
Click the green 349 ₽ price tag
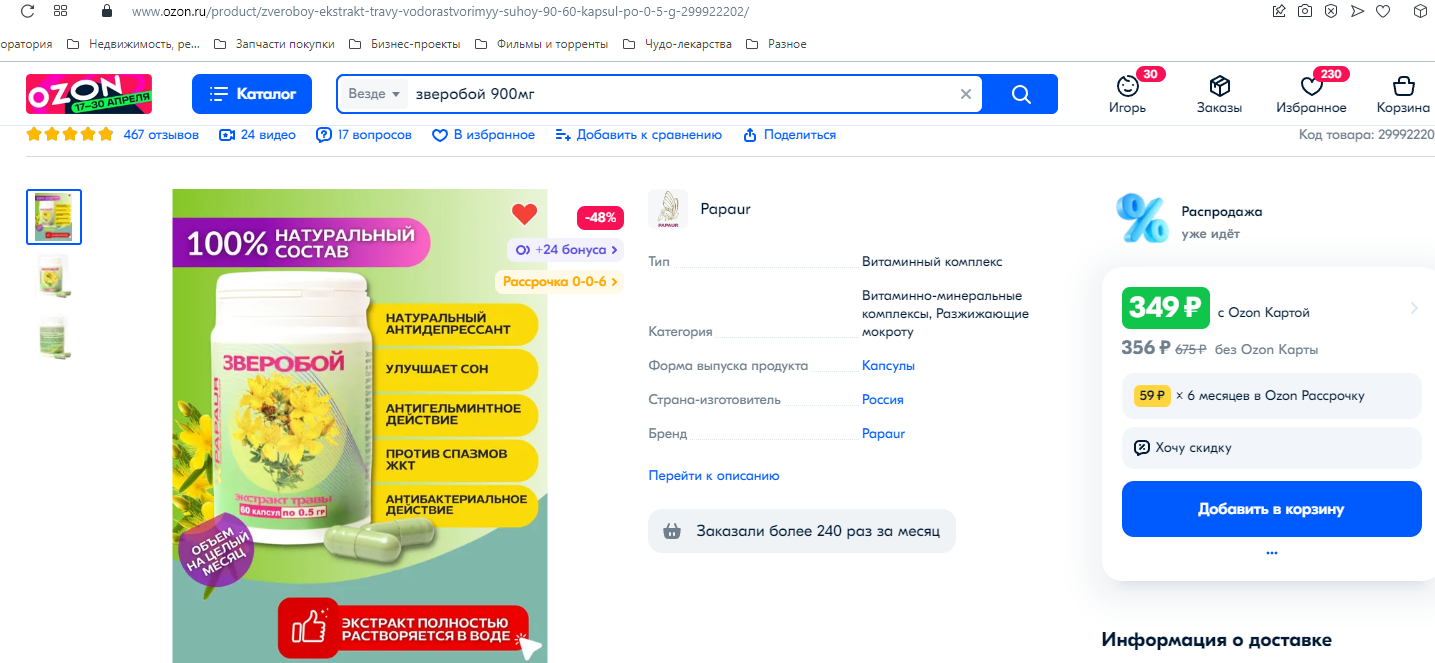tap(1165, 308)
